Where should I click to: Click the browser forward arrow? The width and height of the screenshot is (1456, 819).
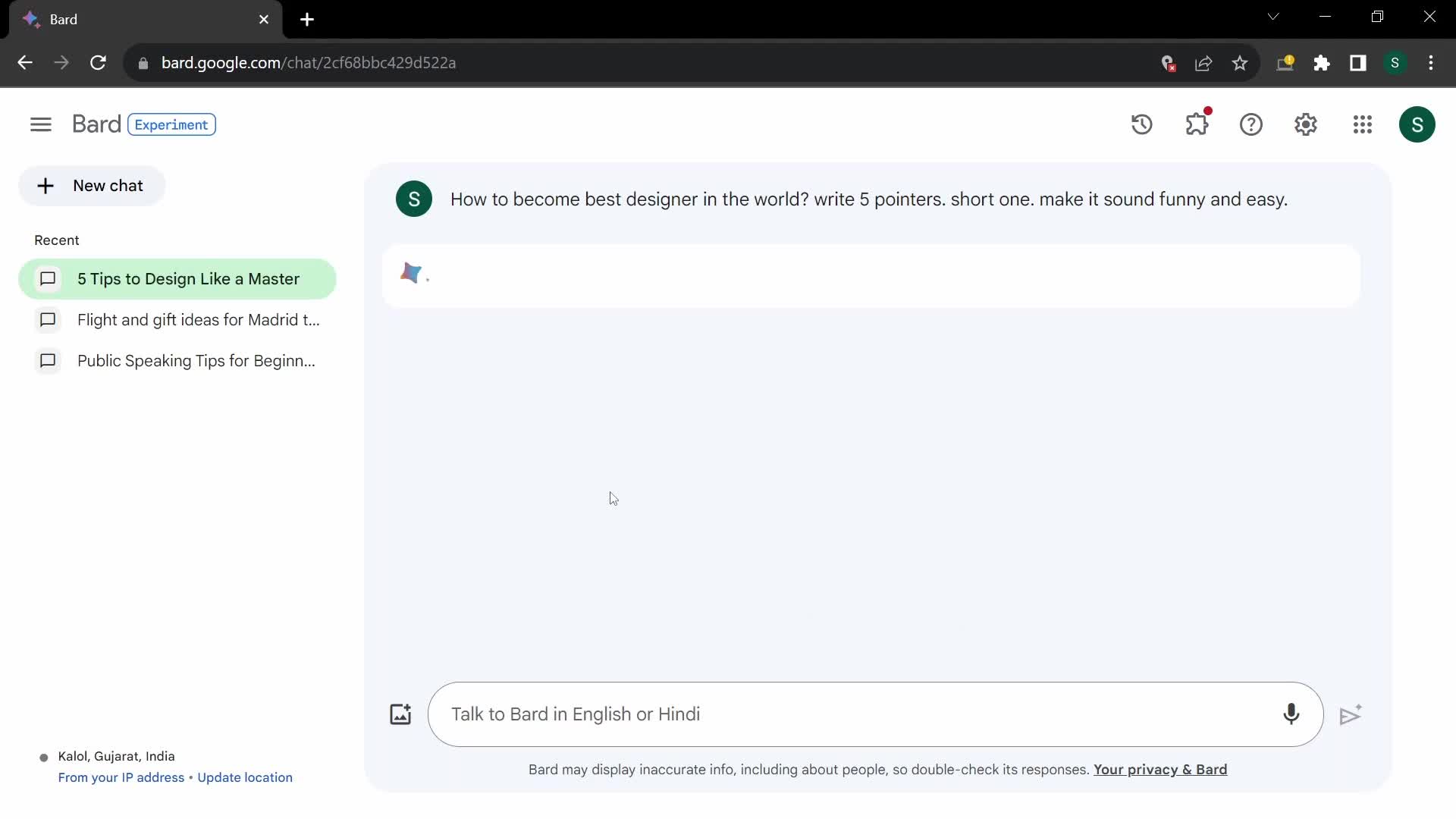(x=61, y=63)
